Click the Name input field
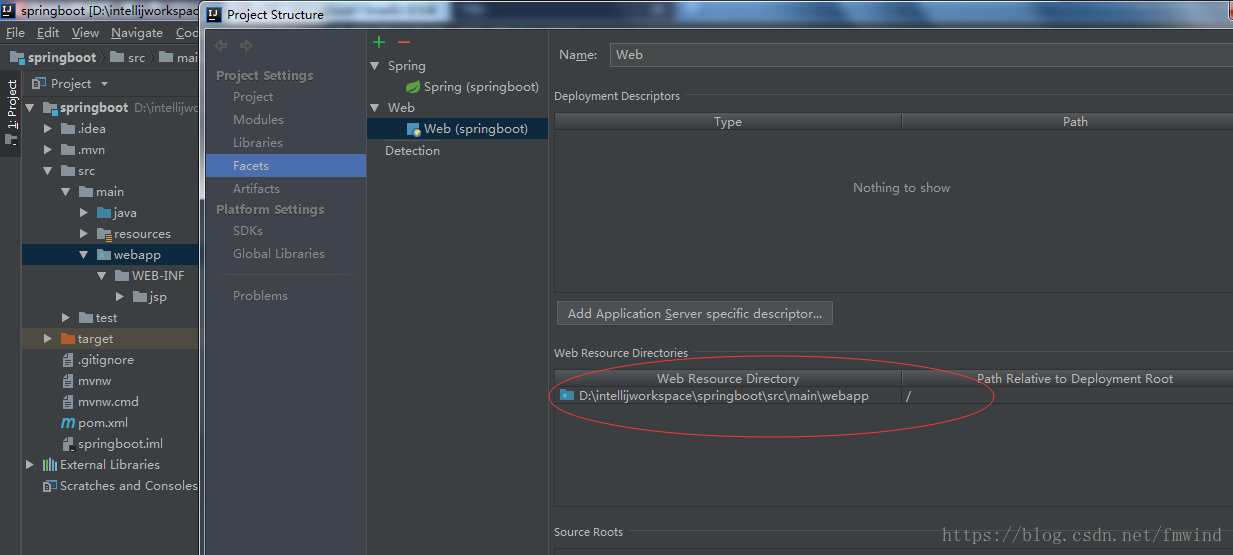Image resolution: width=1233 pixels, height=555 pixels. point(921,55)
